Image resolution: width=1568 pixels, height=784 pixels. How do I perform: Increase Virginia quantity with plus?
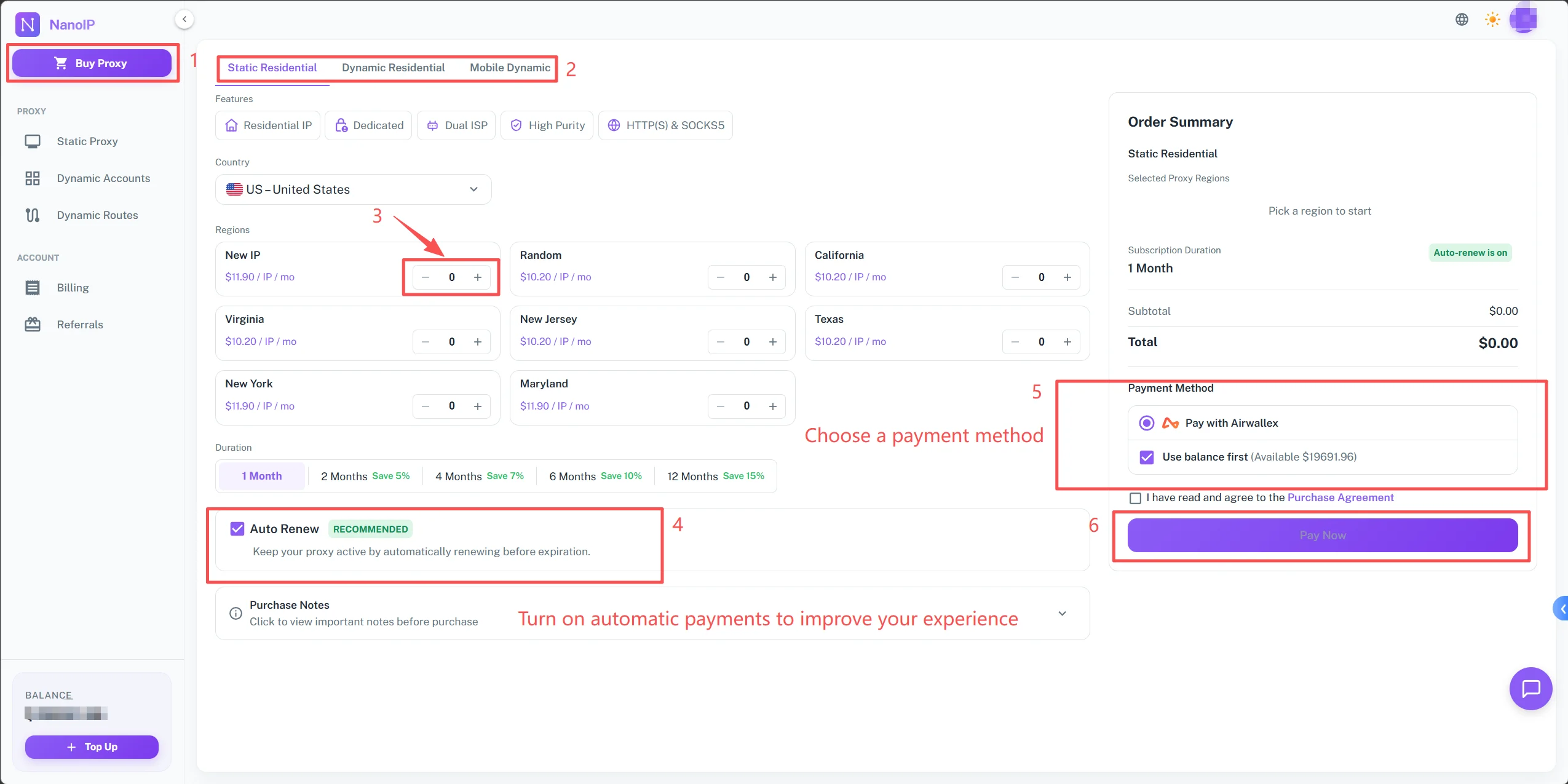click(x=478, y=342)
